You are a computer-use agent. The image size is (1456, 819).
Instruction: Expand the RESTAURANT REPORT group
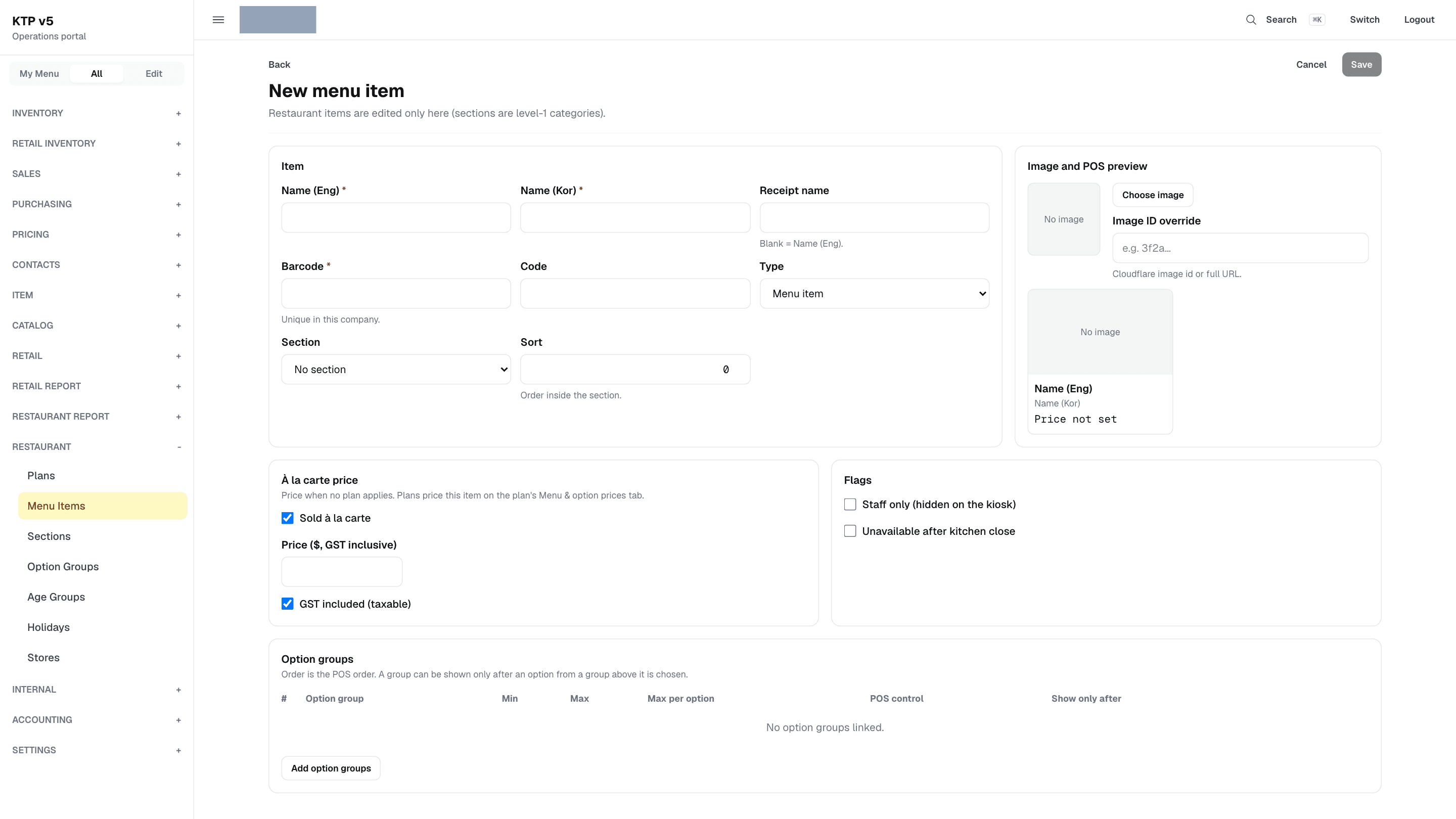tap(97, 417)
